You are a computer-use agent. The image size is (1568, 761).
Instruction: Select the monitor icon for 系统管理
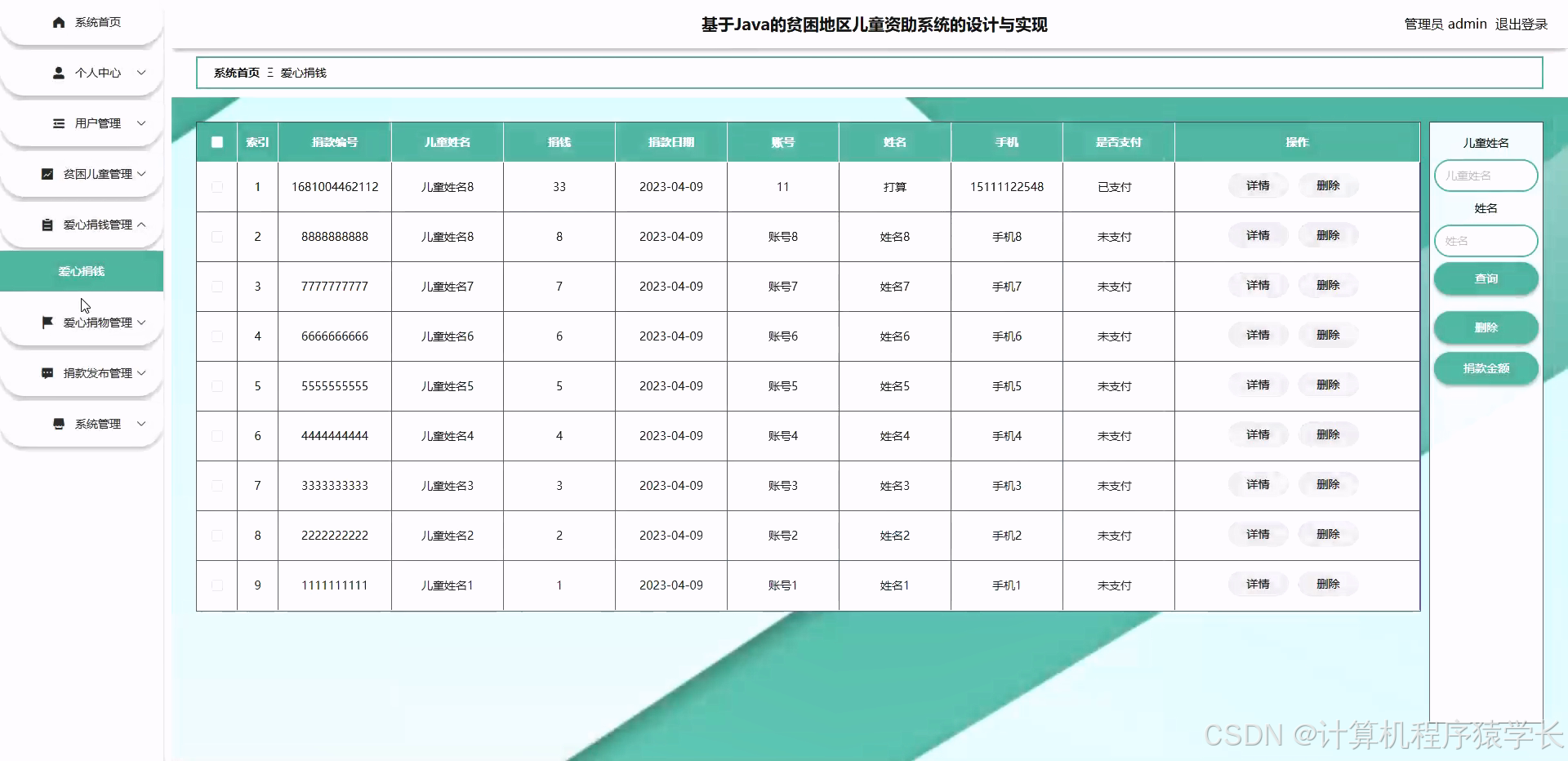point(58,424)
